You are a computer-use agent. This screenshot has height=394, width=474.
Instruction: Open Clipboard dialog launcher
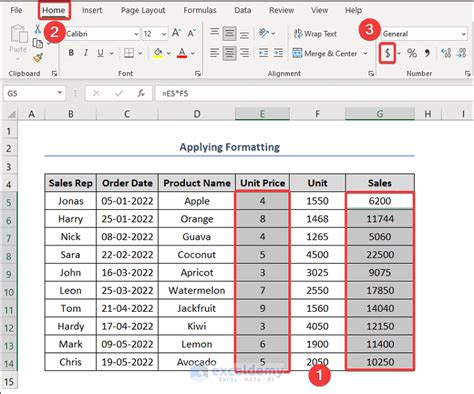[54, 74]
